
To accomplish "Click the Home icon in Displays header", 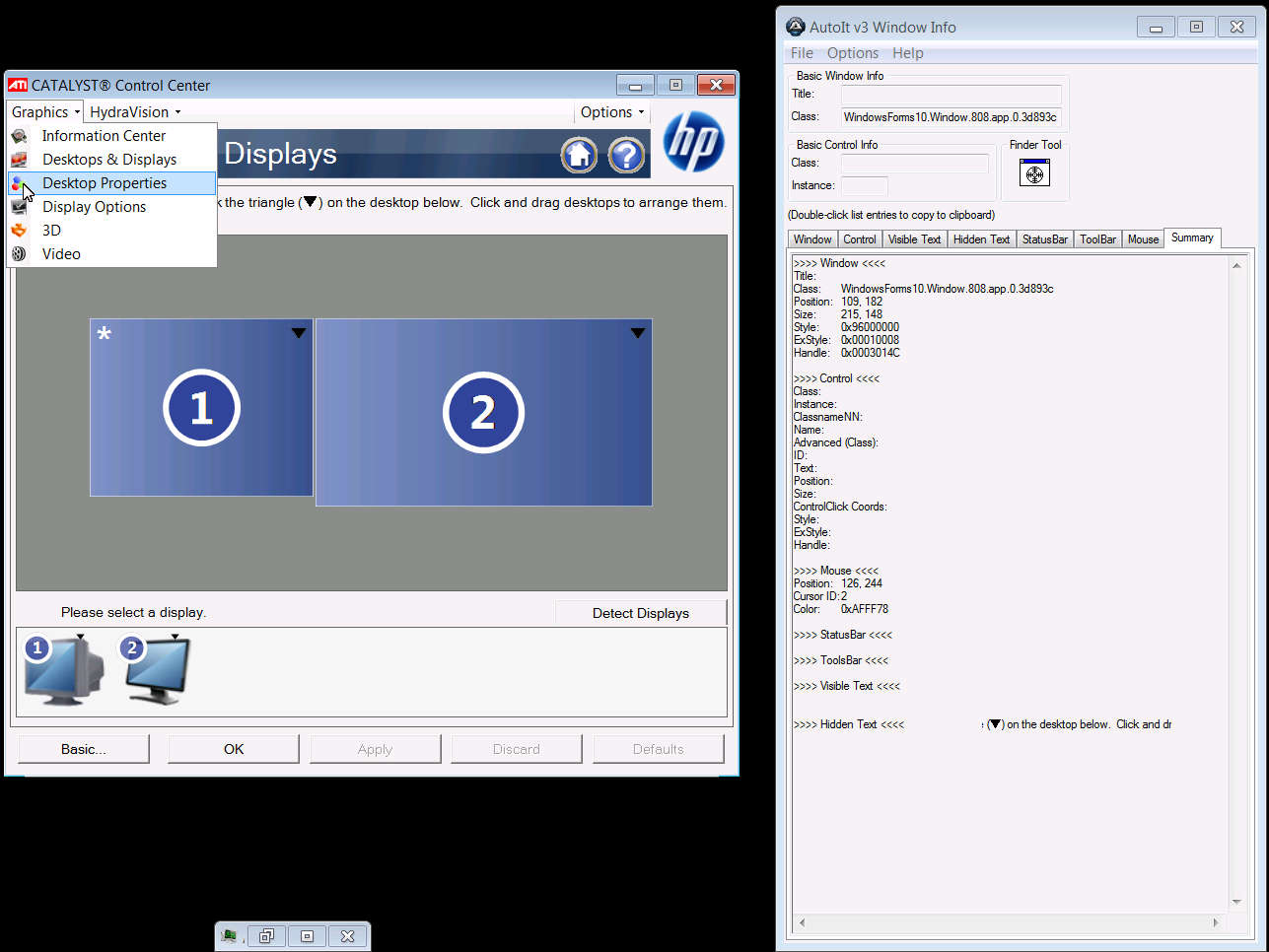I will (579, 155).
